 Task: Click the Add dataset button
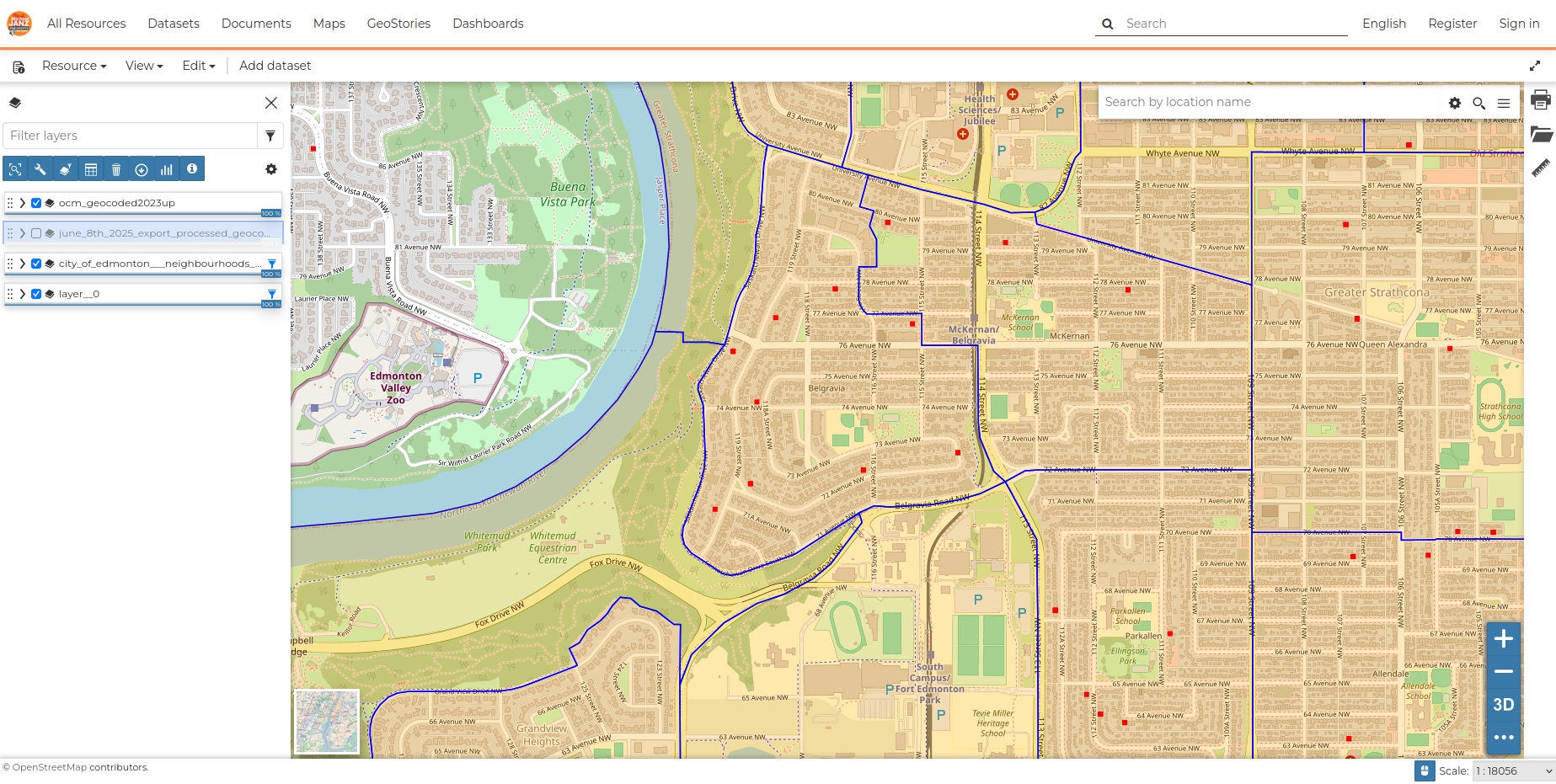[x=275, y=66]
